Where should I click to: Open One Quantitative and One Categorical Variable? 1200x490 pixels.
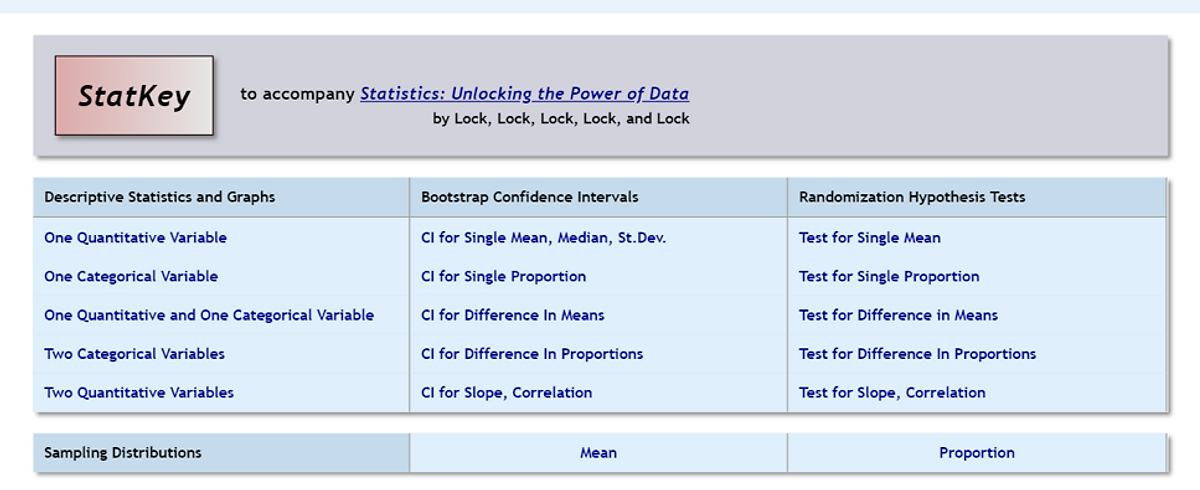point(209,315)
